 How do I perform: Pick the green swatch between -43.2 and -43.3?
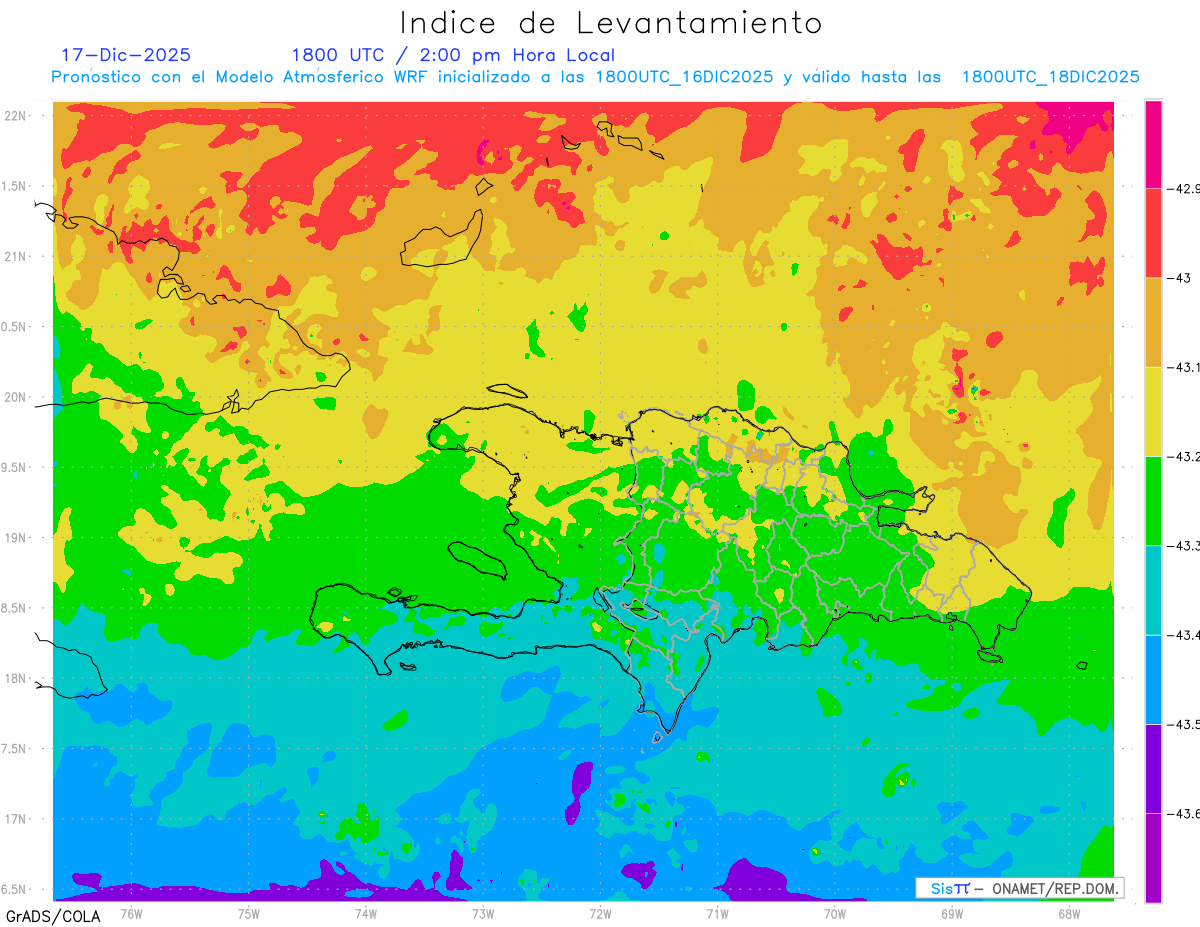1153,501
